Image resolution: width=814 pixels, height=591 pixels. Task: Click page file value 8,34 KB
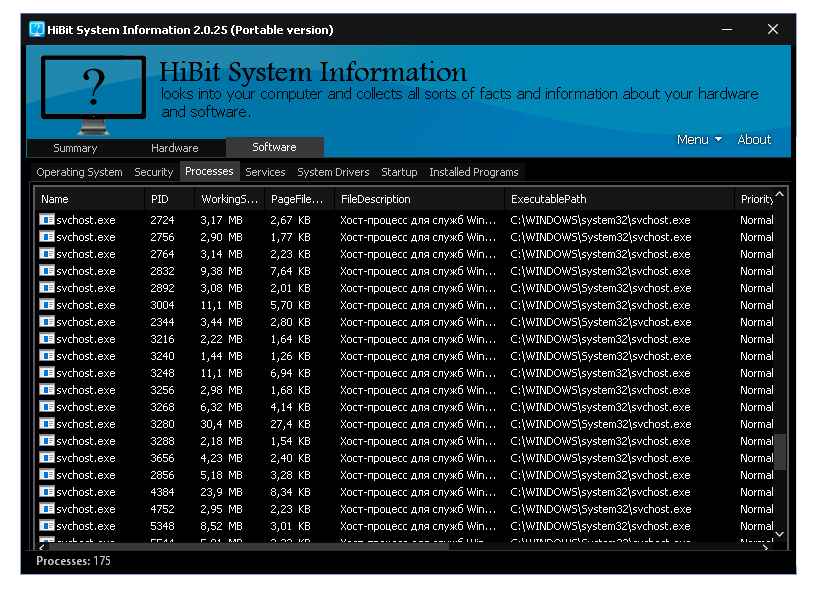[x=290, y=492]
